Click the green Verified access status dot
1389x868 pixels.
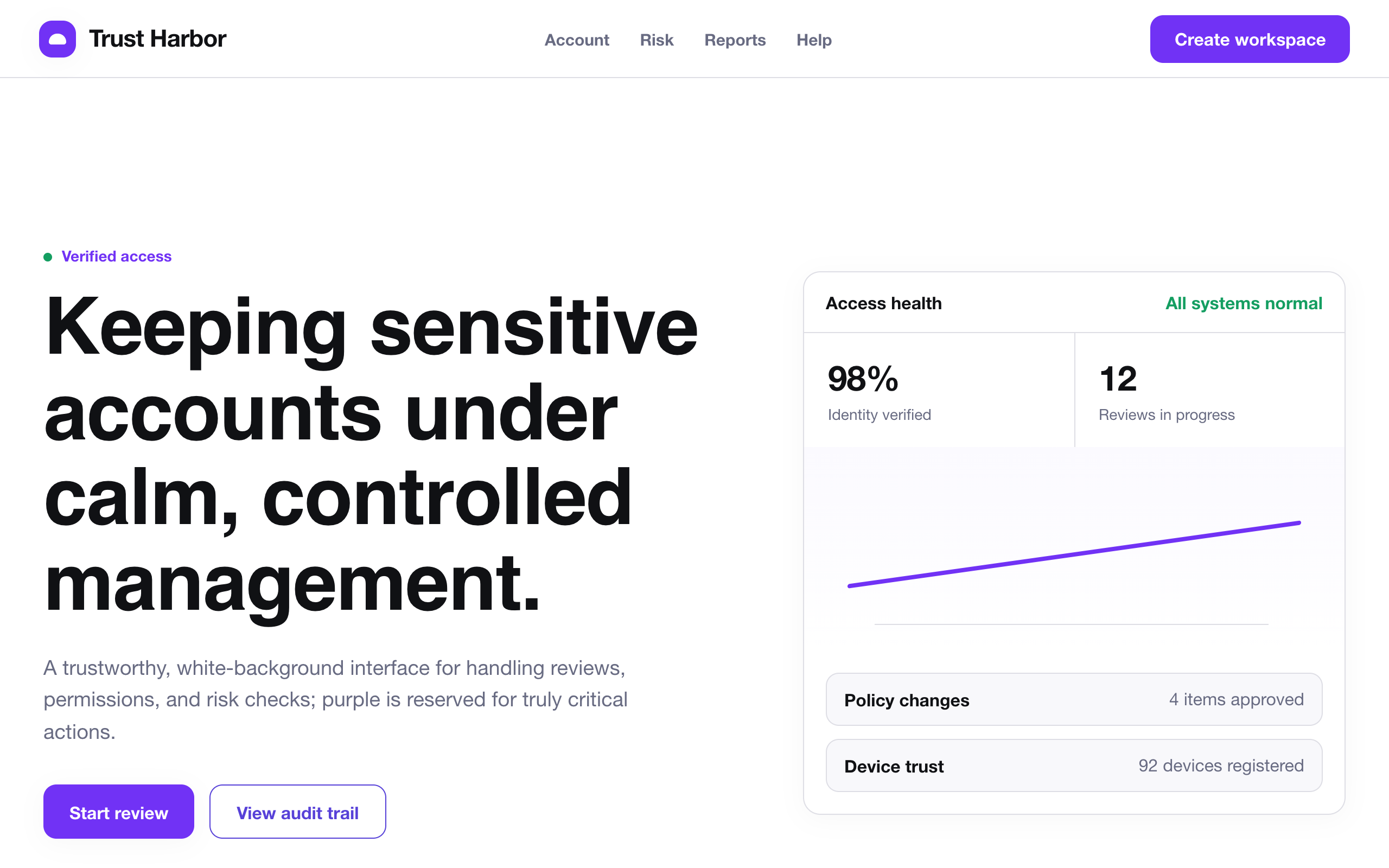[x=48, y=257]
